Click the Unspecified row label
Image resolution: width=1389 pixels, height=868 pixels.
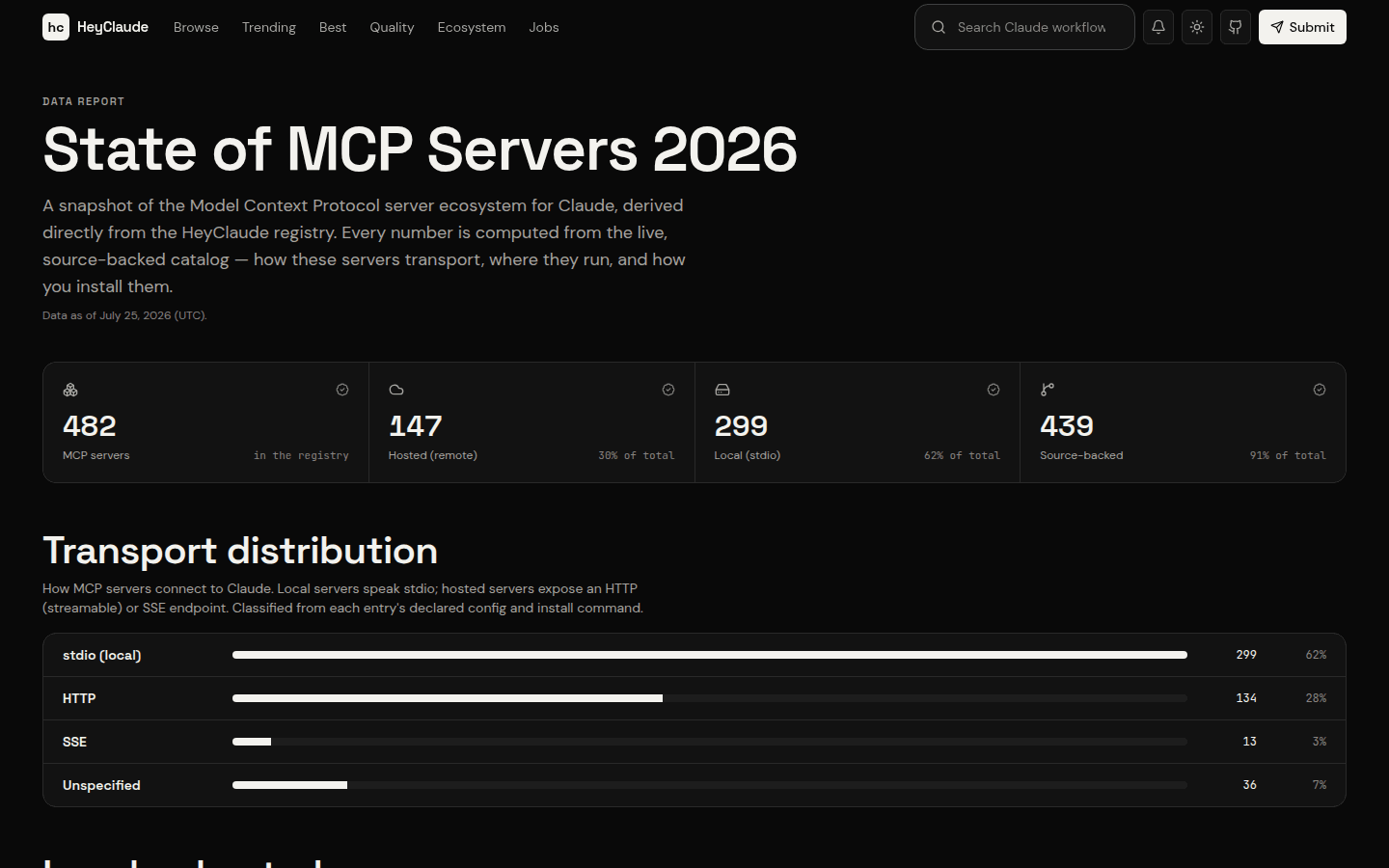pos(101,785)
